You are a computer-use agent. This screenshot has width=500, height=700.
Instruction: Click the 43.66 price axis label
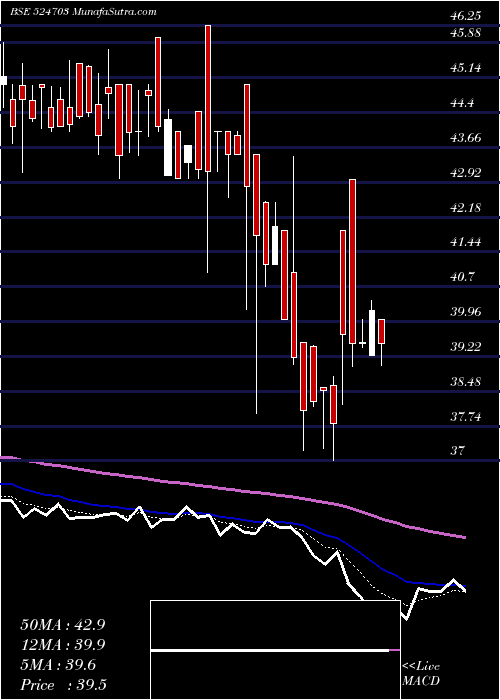tap(465, 138)
